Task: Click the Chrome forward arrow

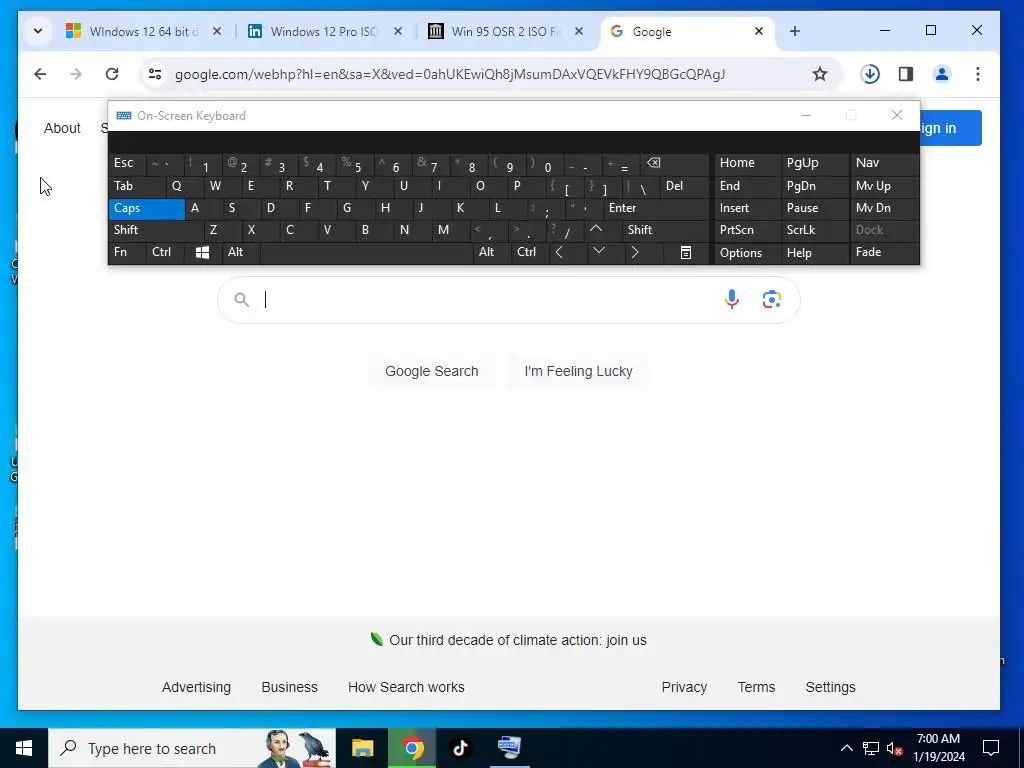Action: tap(76, 74)
